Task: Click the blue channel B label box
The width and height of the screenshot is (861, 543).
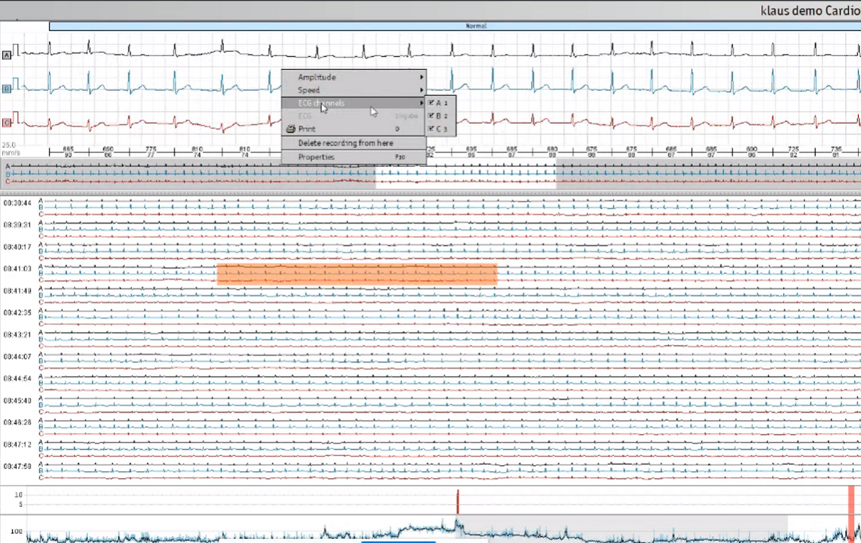Action: (x=7, y=89)
